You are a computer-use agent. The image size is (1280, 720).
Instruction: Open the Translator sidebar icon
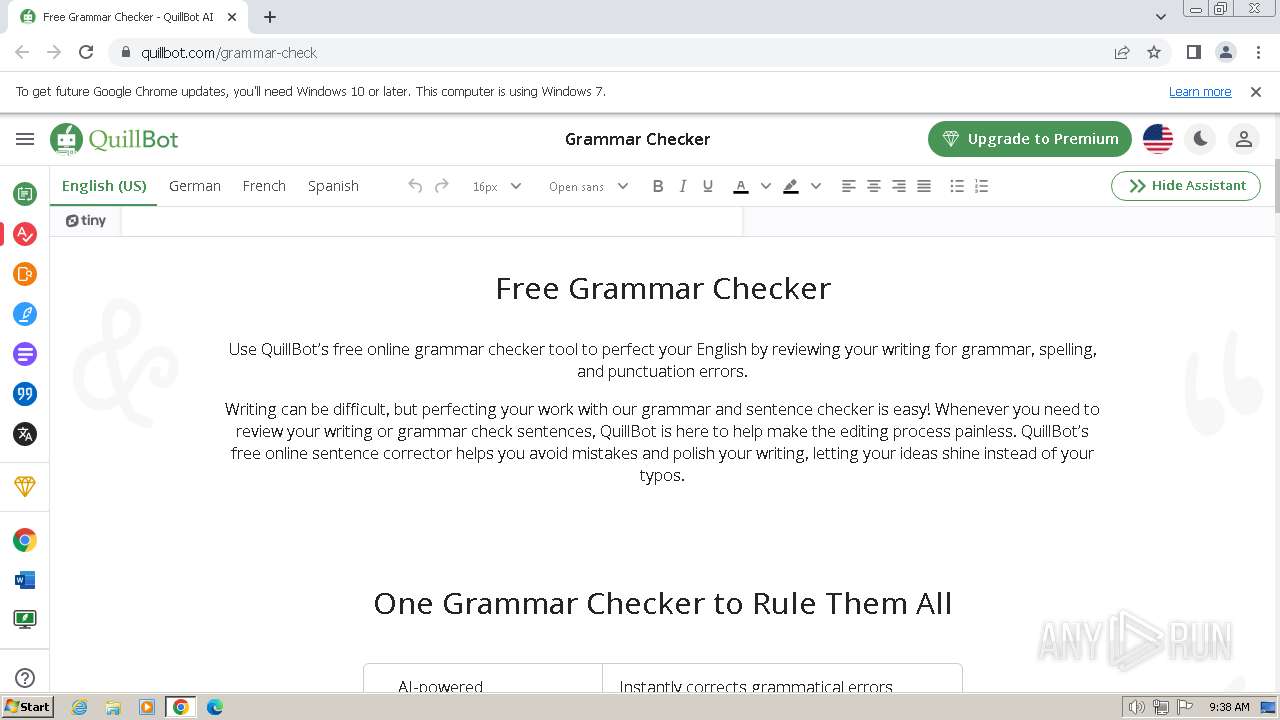25,434
